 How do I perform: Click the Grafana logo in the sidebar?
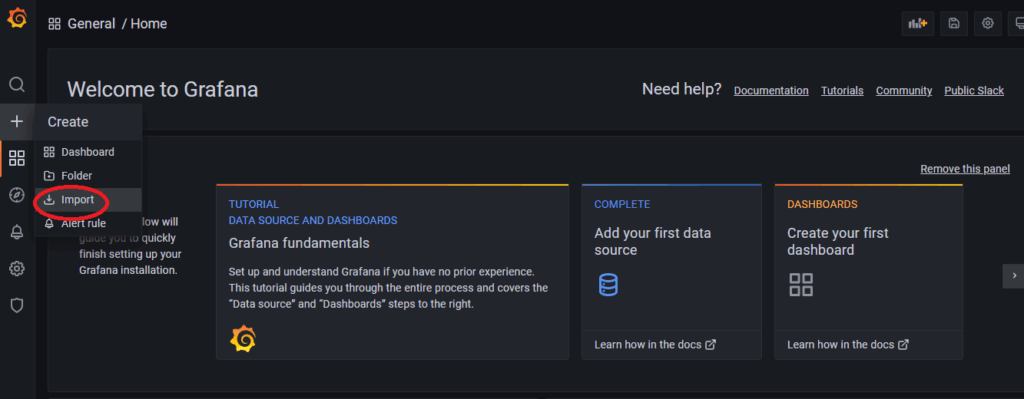point(17,19)
